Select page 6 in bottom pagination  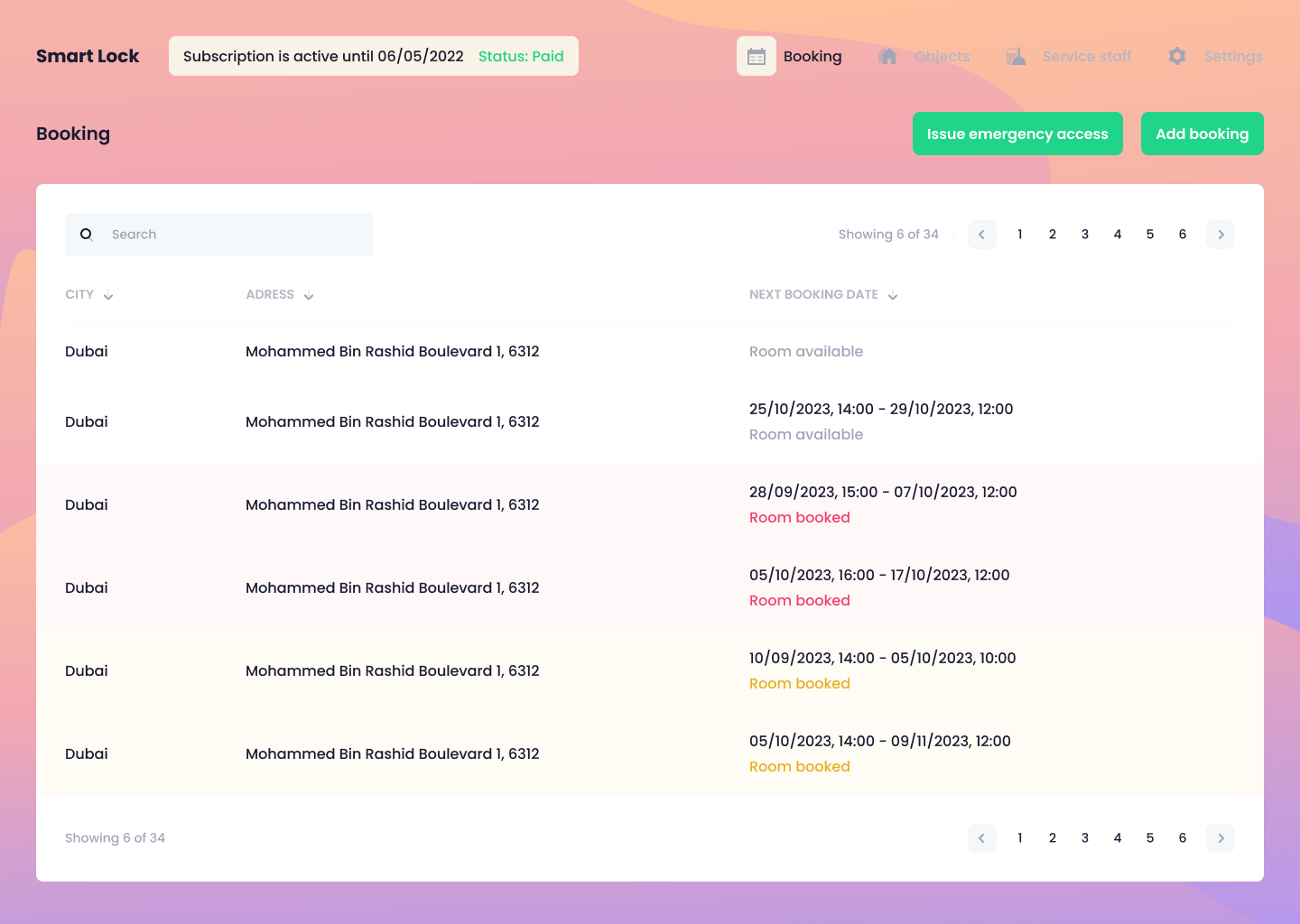pos(1183,838)
